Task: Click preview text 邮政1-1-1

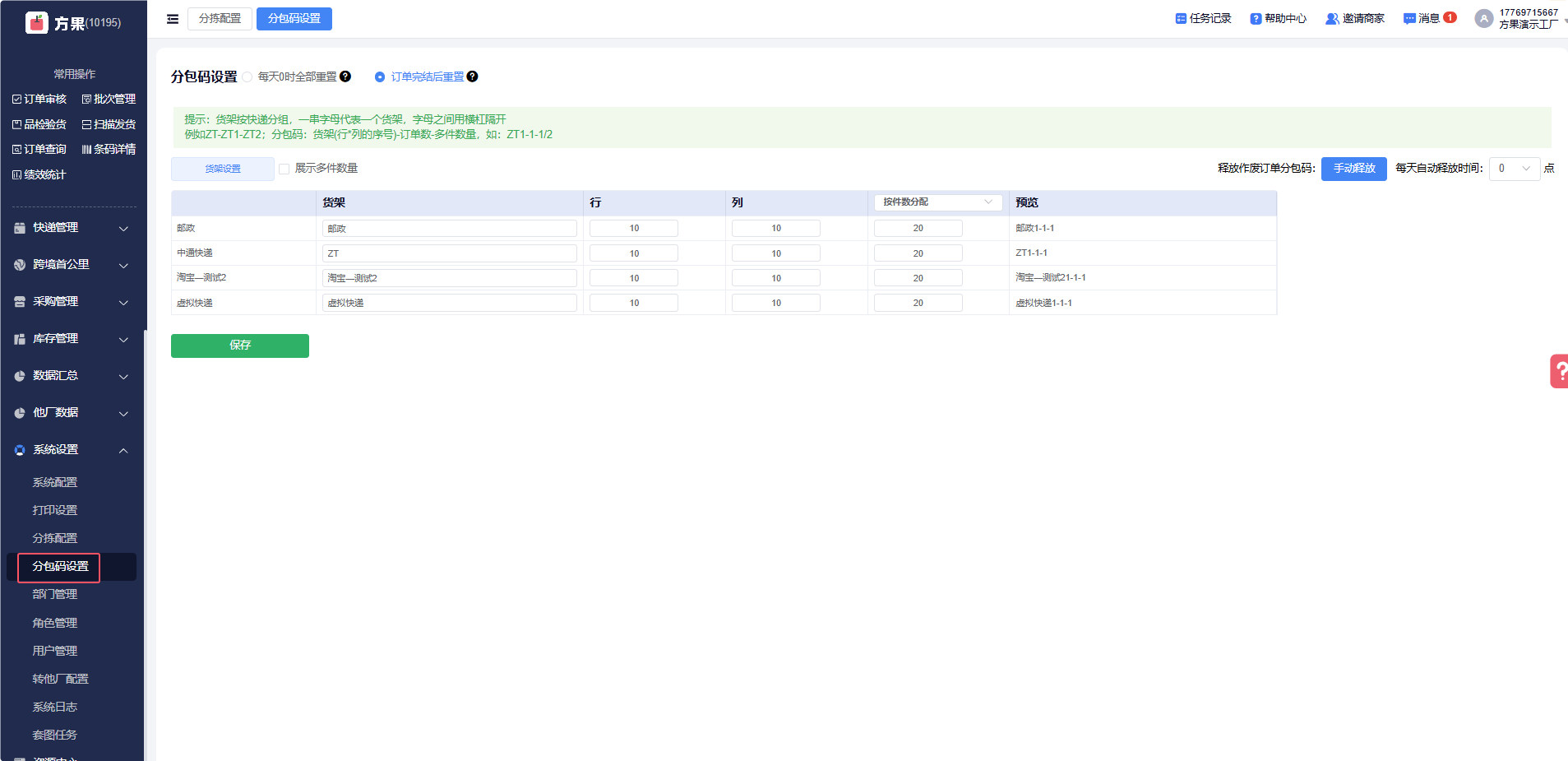Action: (1035, 228)
